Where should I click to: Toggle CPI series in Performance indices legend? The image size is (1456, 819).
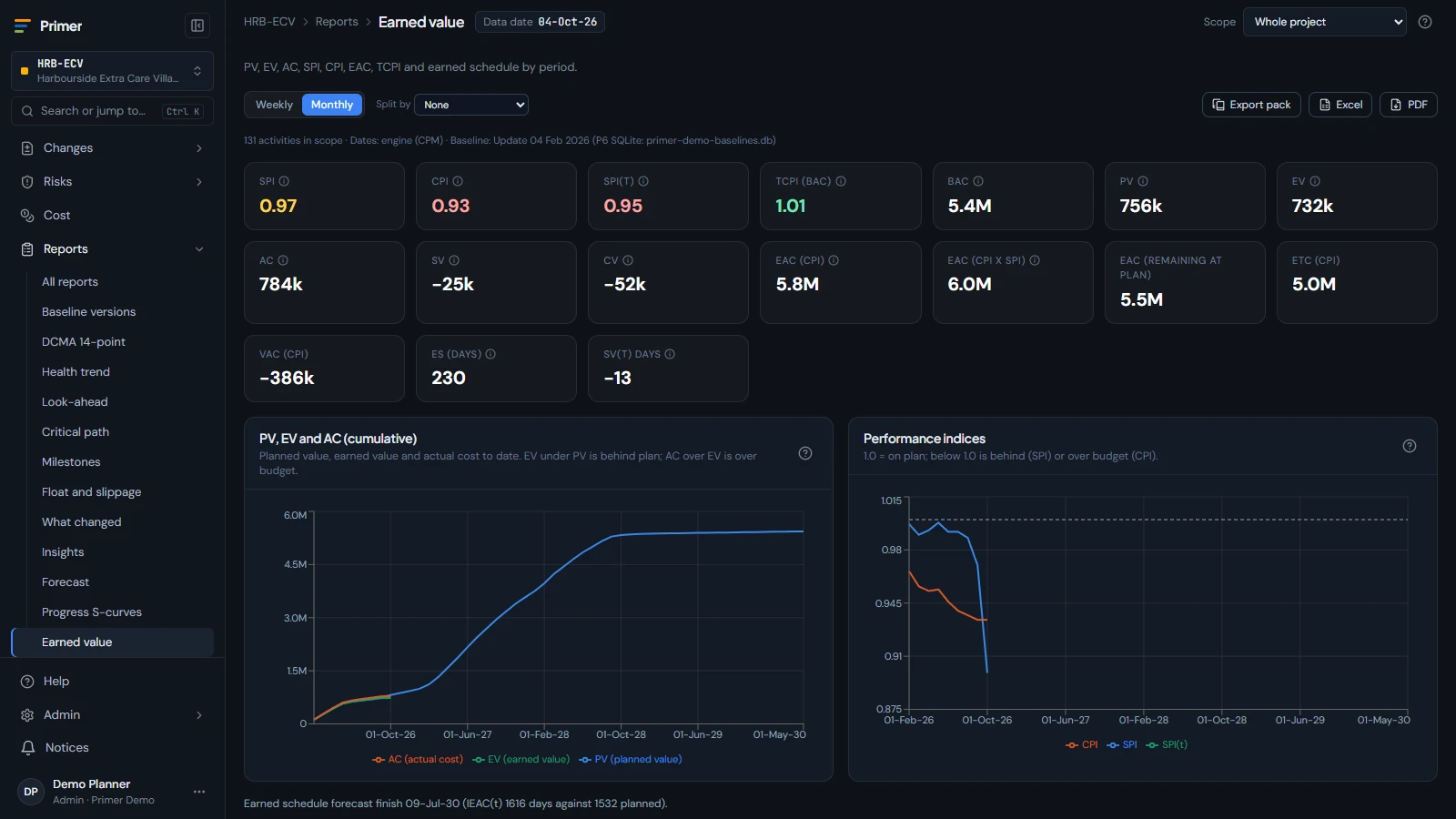pyautogui.click(x=1082, y=744)
